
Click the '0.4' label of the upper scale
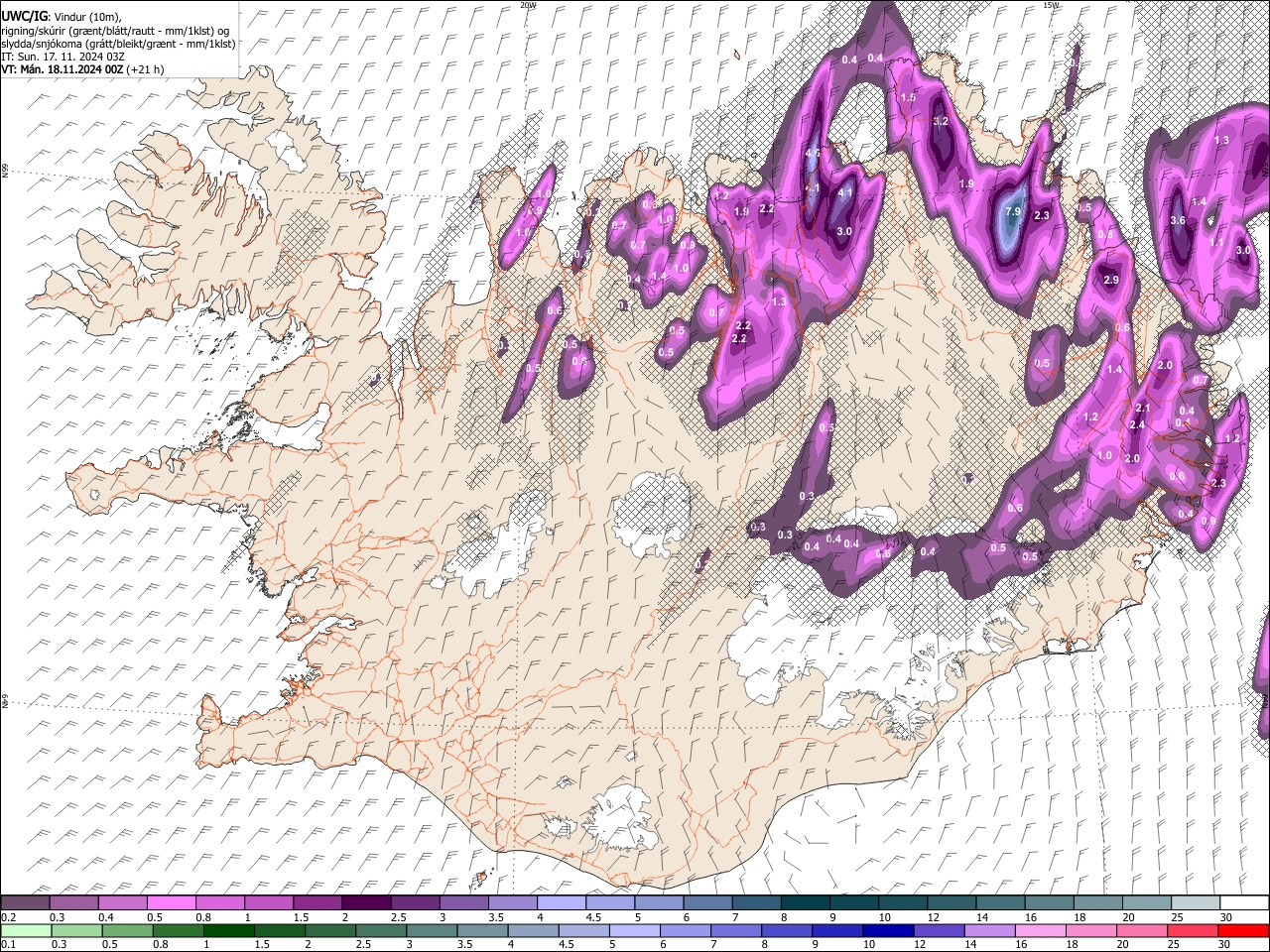[105, 917]
